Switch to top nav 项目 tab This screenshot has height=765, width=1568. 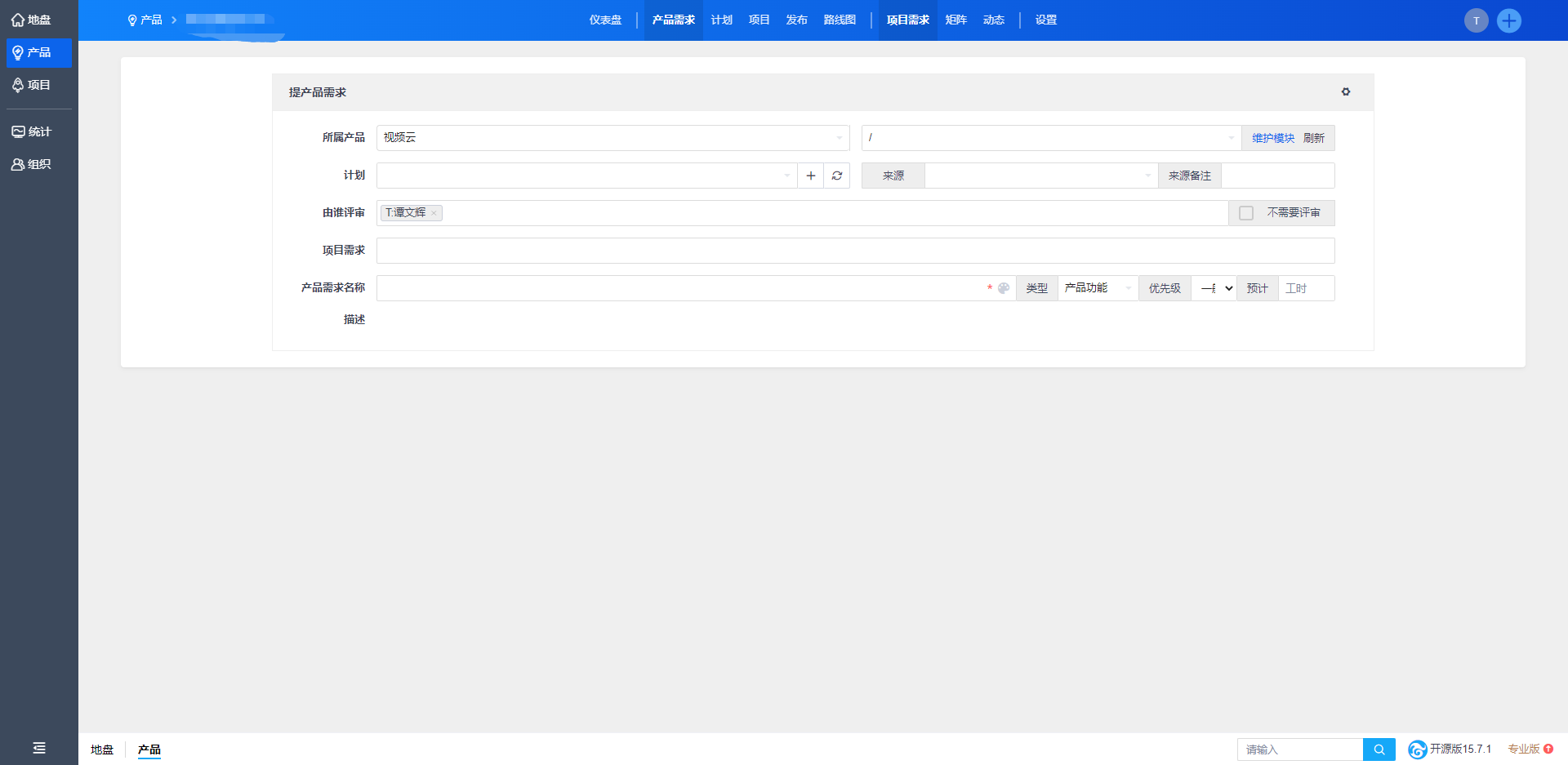coord(759,20)
